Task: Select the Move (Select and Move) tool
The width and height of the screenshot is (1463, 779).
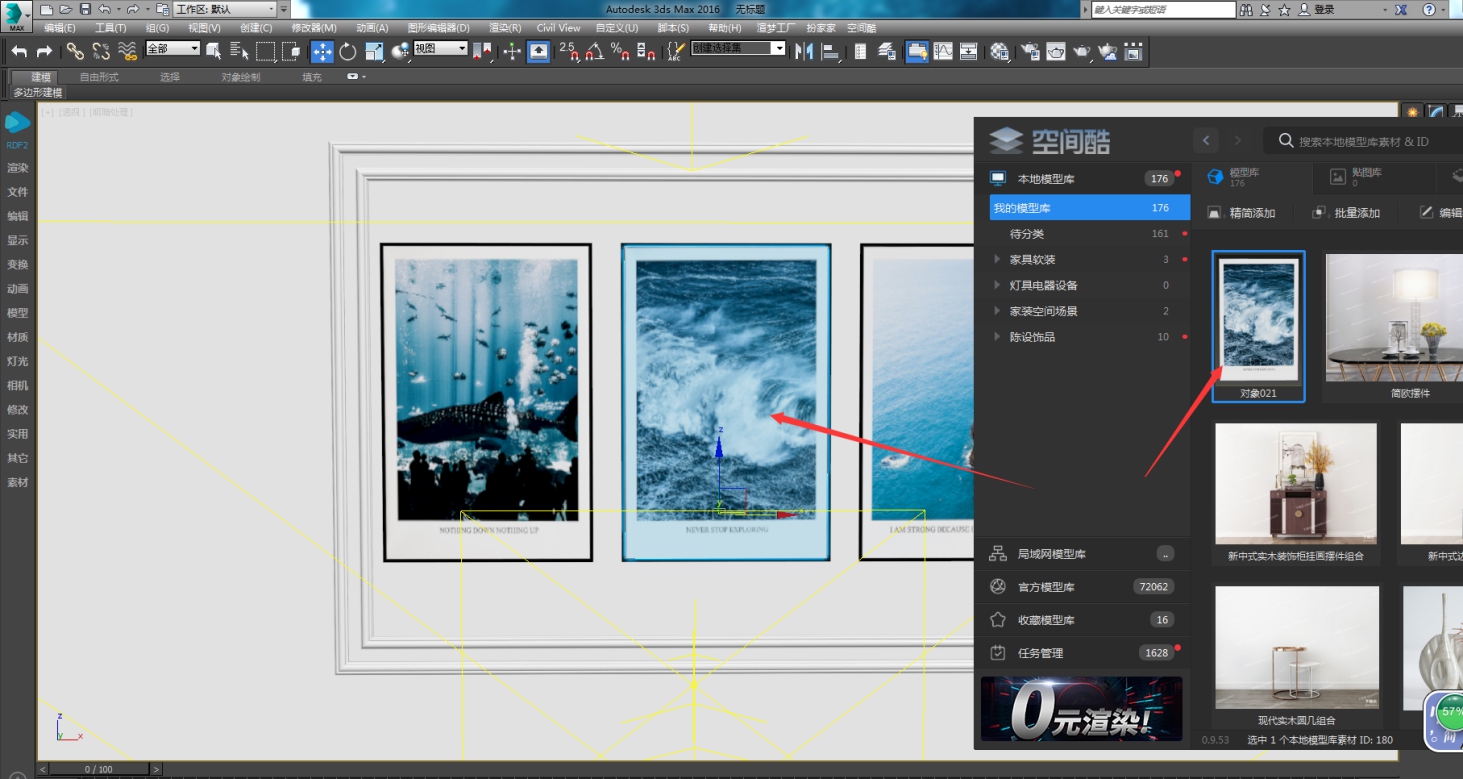Action: (x=322, y=52)
